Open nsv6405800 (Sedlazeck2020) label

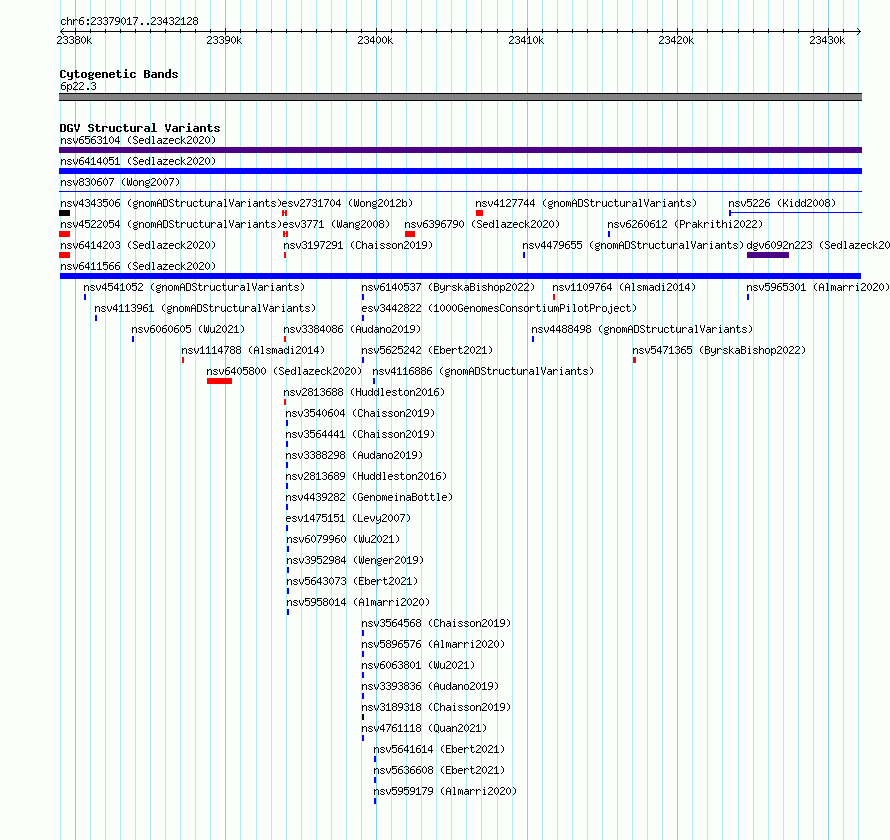284,371
